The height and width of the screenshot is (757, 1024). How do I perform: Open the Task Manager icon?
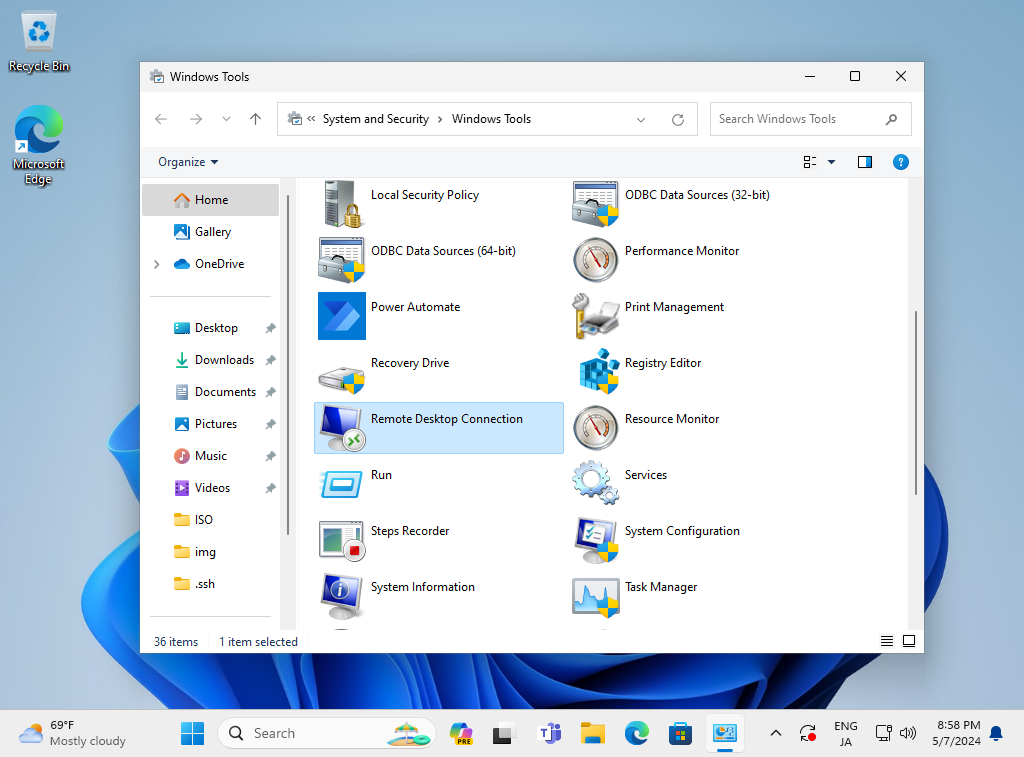click(596, 595)
